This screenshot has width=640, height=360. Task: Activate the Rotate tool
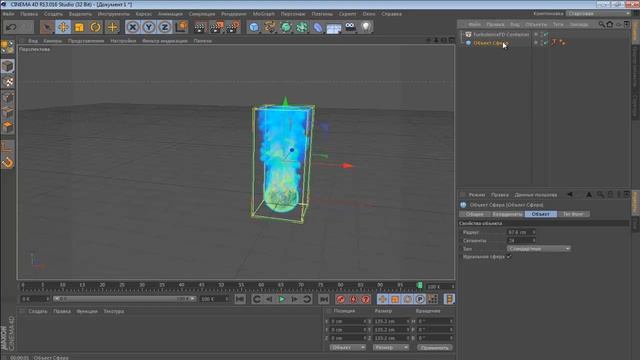click(x=96, y=27)
